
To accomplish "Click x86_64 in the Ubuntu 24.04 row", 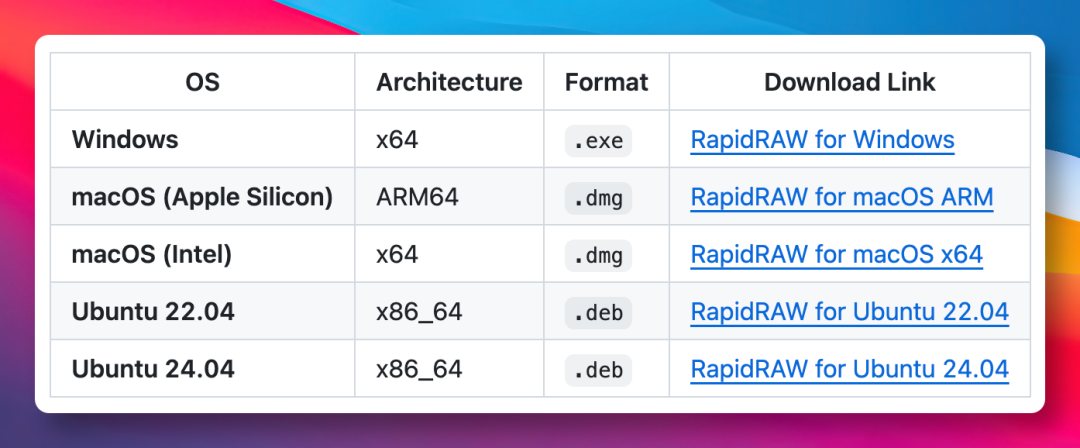I will point(419,369).
